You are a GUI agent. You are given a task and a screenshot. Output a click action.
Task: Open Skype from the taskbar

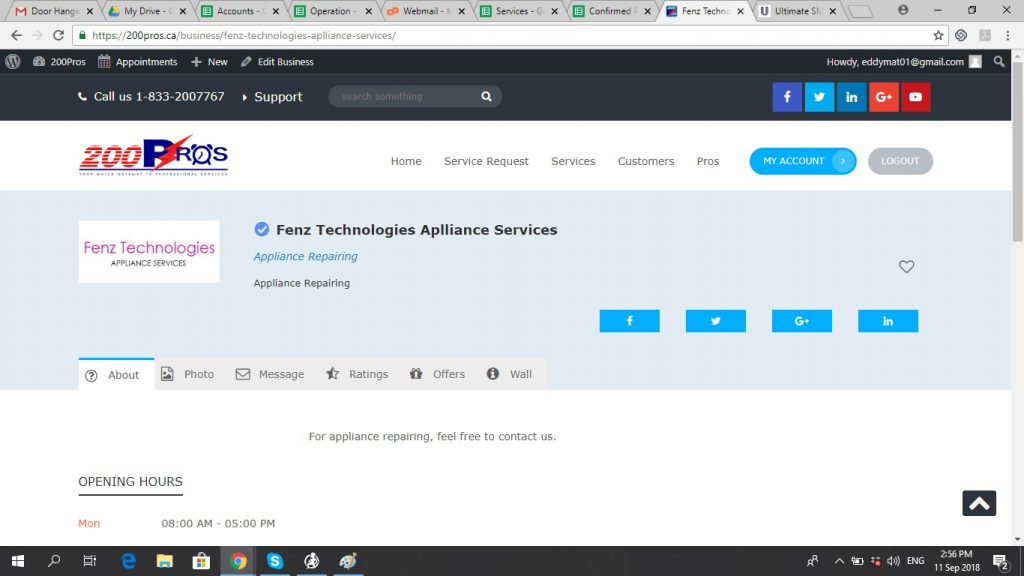(x=274, y=561)
